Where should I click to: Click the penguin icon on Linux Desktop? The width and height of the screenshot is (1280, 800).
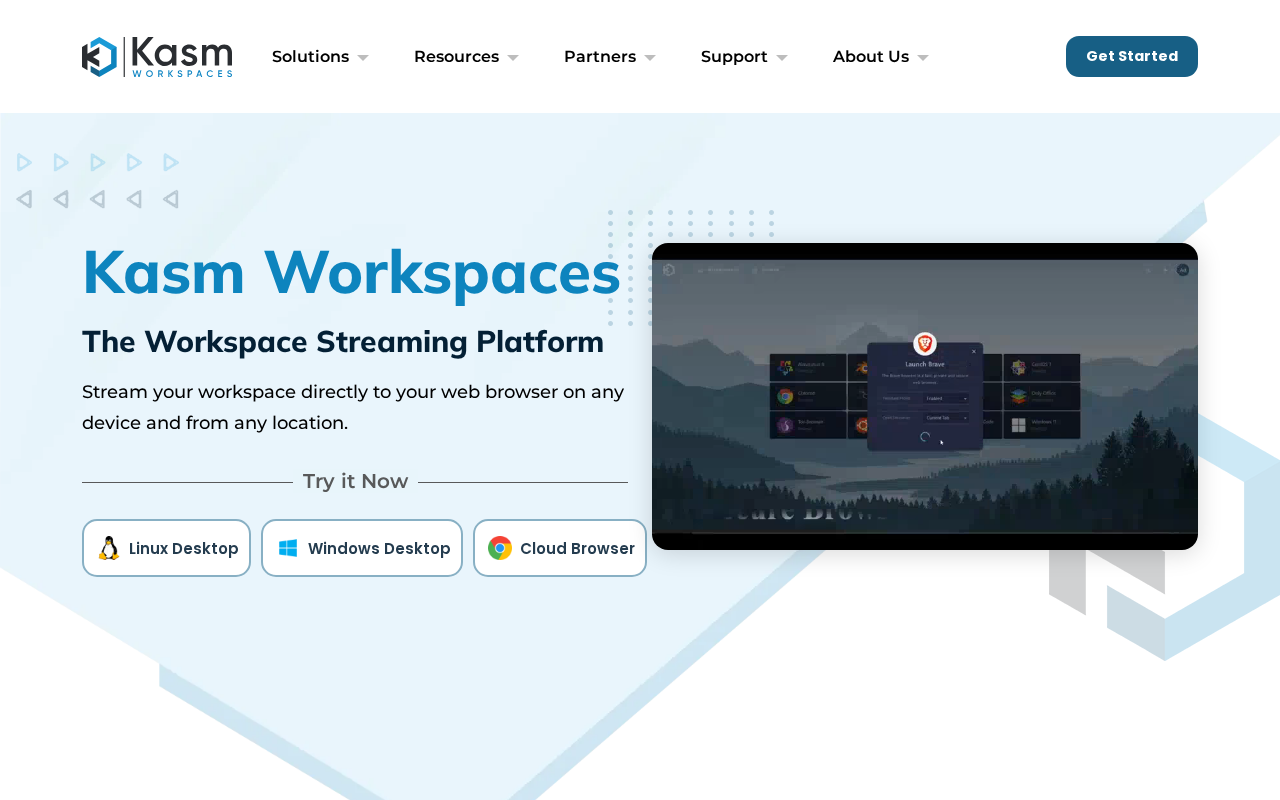(x=108, y=548)
